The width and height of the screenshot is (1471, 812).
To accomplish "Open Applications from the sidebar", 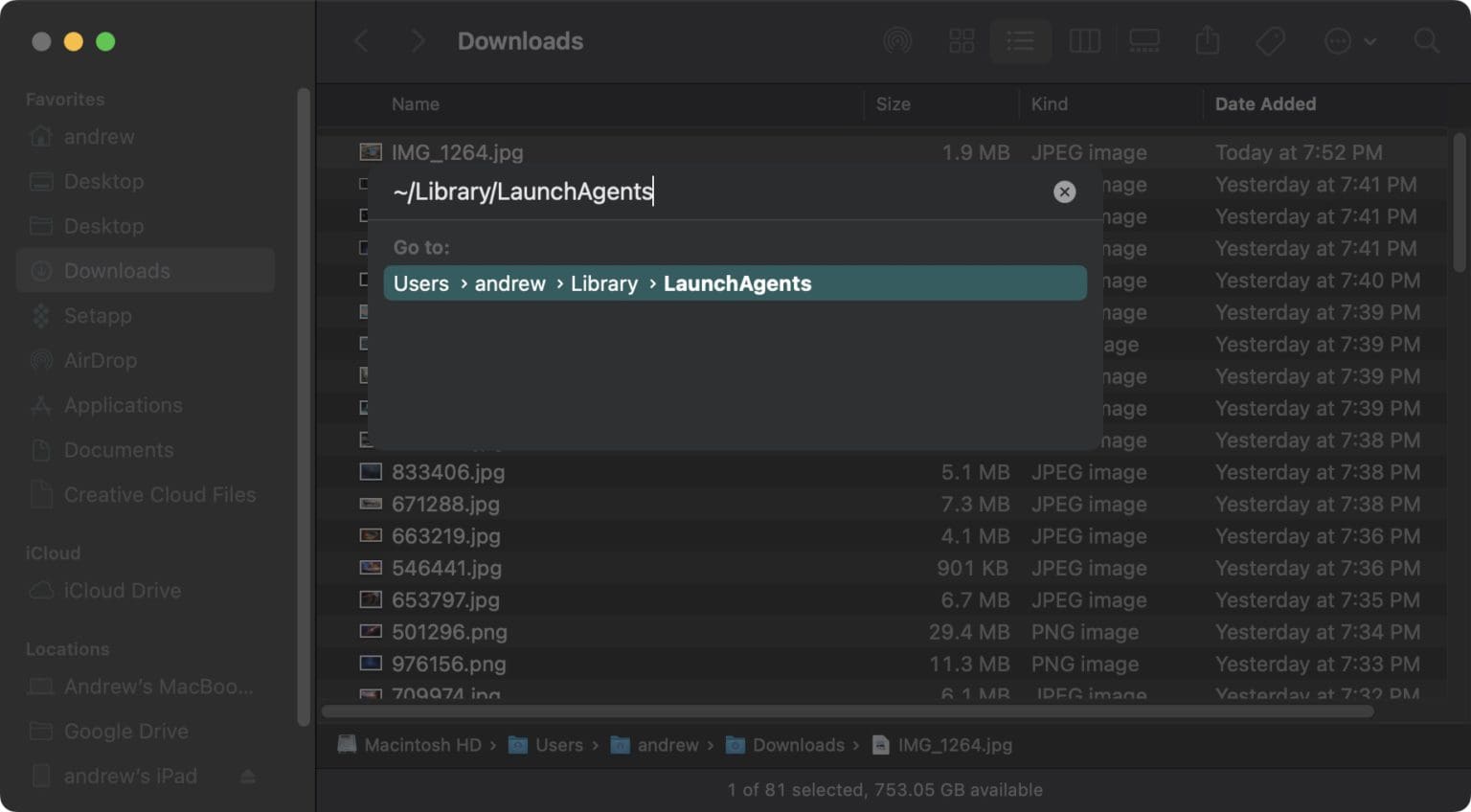I will [124, 405].
